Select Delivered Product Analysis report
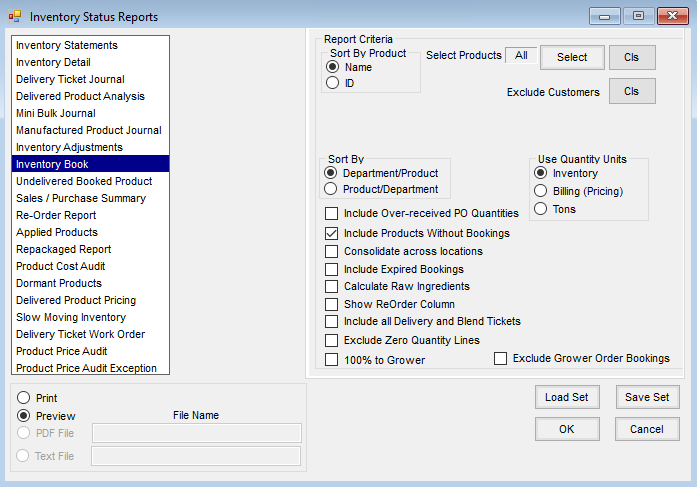Image resolution: width=697 pixels, height=487 pixels. [80, 96]
